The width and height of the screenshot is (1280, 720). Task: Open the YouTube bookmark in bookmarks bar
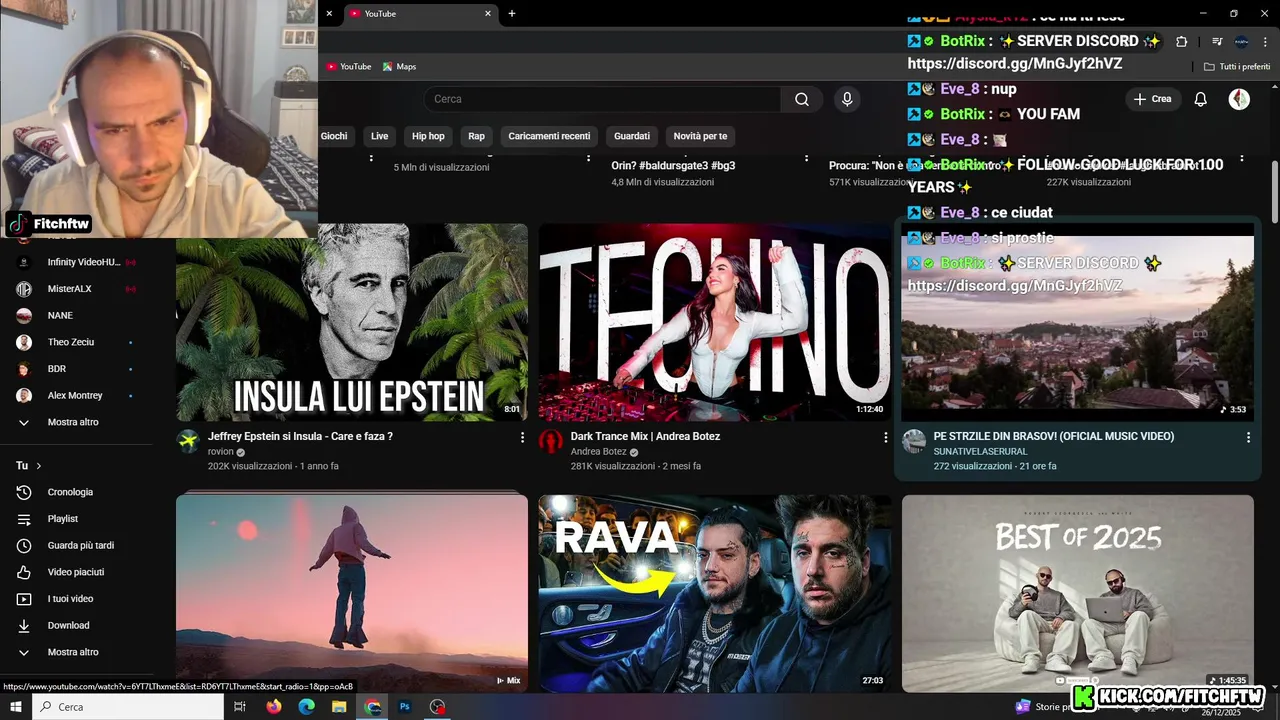349,67
